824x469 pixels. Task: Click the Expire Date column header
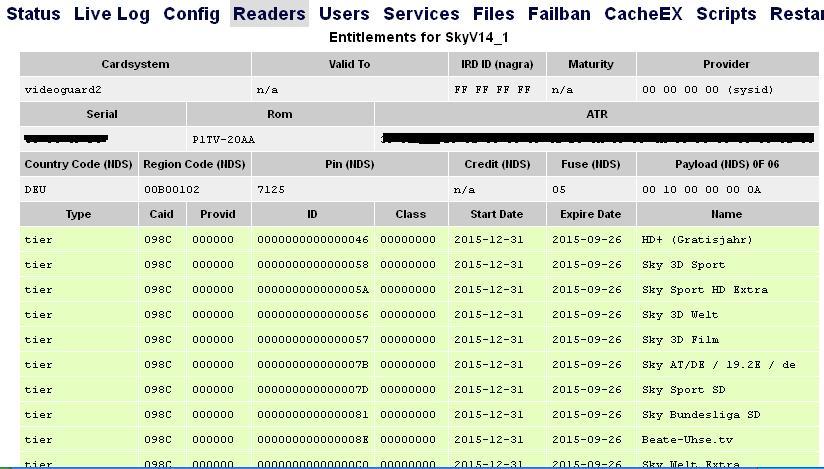coord(590,214)
